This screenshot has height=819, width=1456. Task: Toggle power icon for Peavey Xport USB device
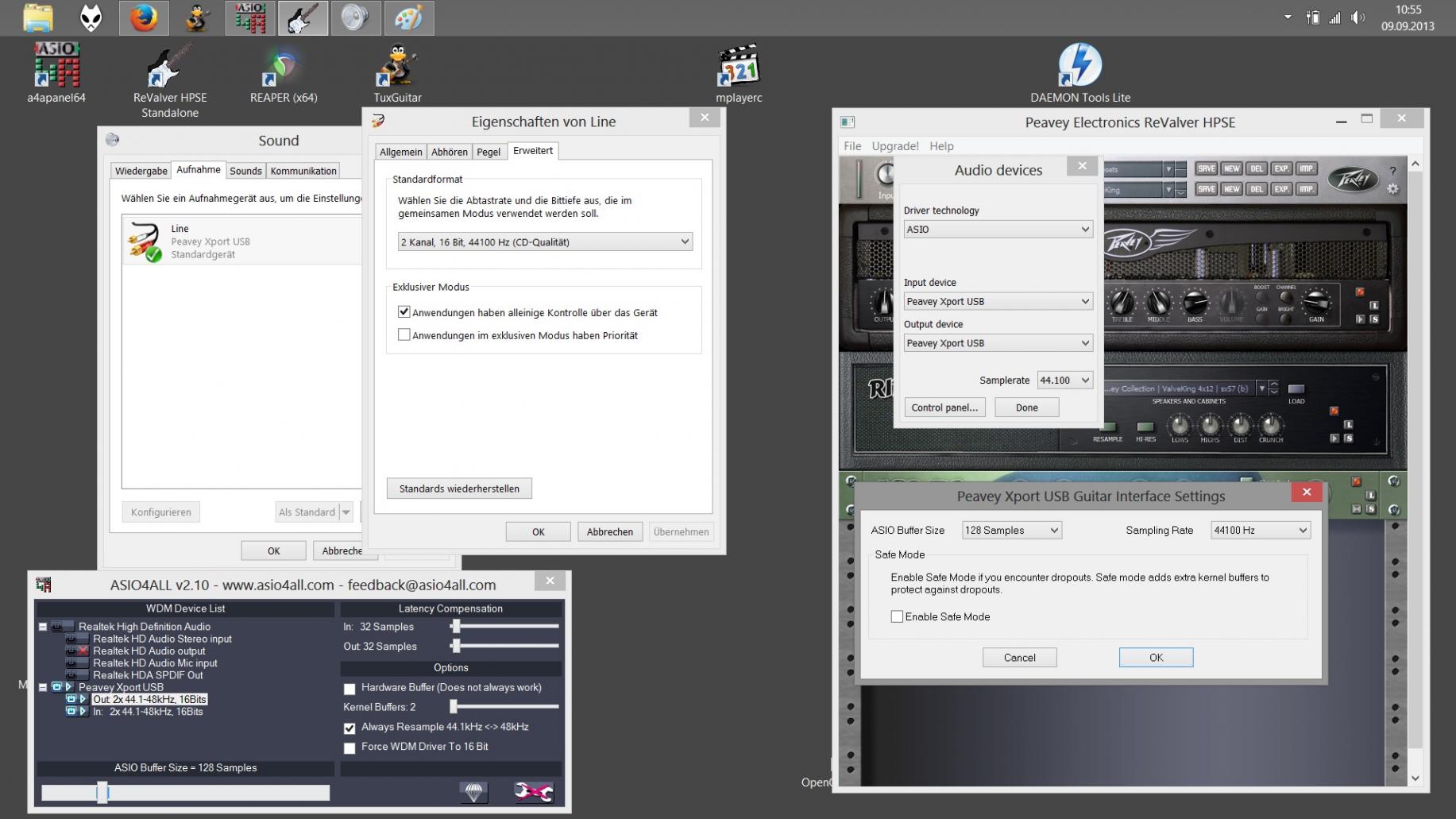click(x=56, y=687)
